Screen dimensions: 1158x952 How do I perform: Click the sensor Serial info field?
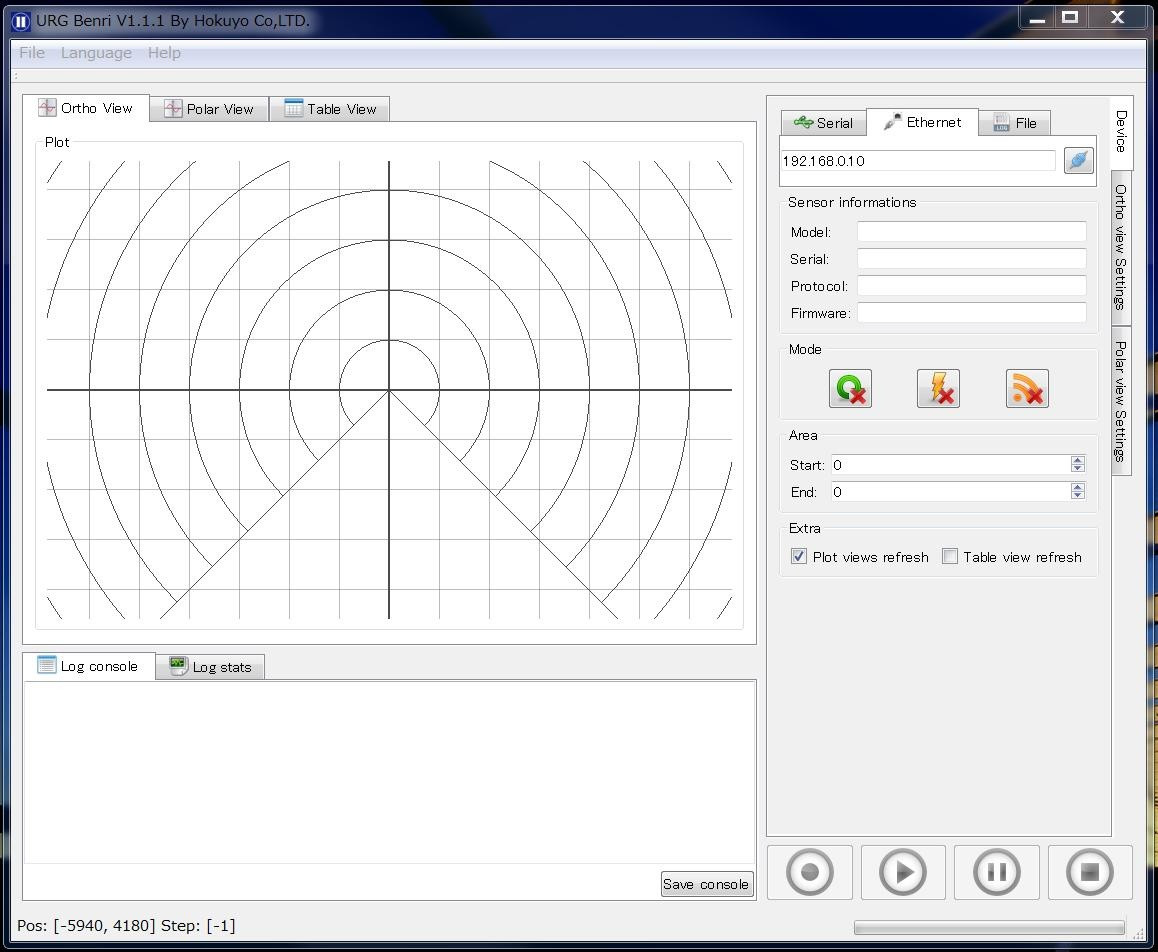tap(971, 258)
